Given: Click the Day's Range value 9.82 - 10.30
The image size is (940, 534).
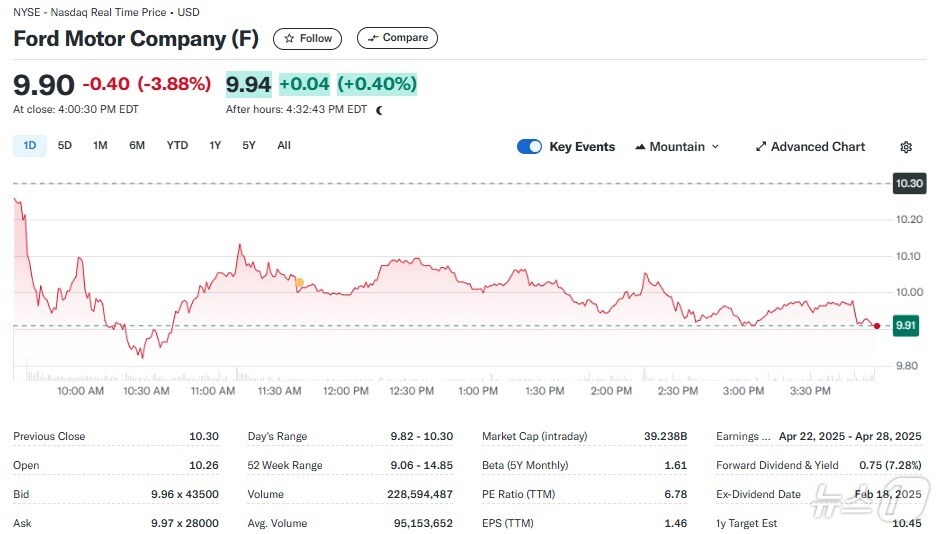Looking at the screenshot, I should pos(421,436).
